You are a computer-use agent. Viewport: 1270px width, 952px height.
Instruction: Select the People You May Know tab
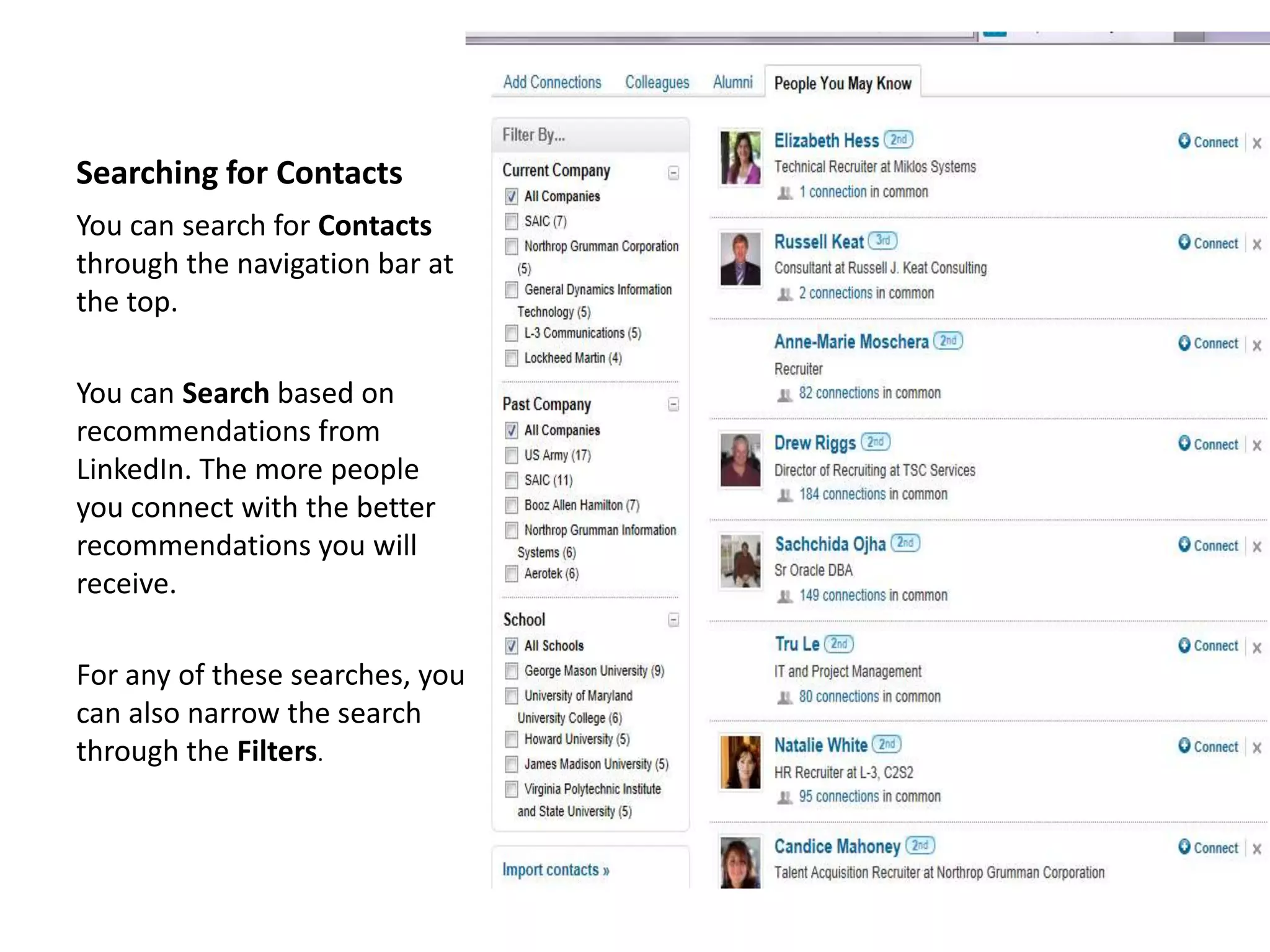(x=843, y=83)
